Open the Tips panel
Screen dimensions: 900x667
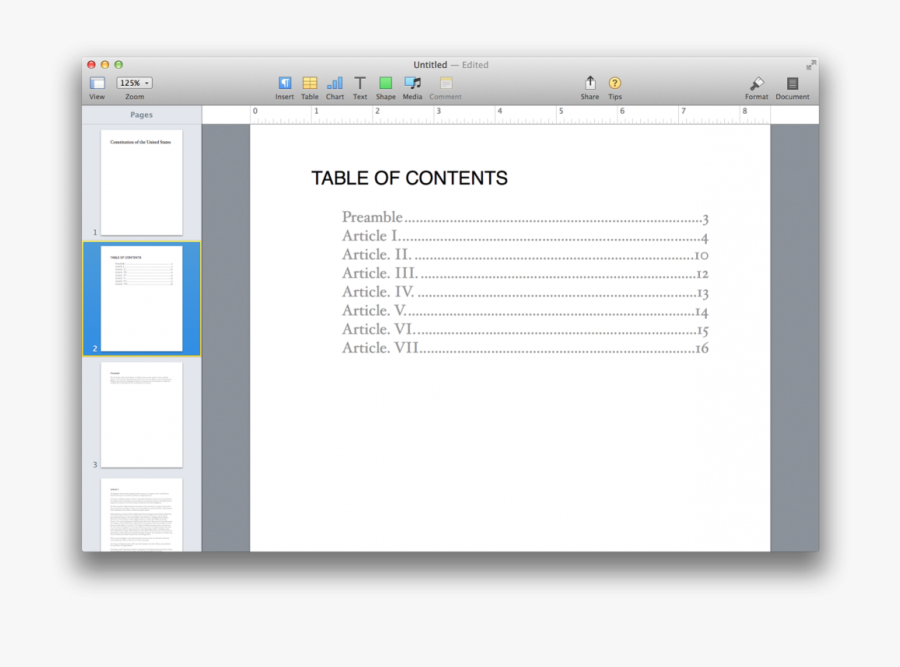coord(615,84)
